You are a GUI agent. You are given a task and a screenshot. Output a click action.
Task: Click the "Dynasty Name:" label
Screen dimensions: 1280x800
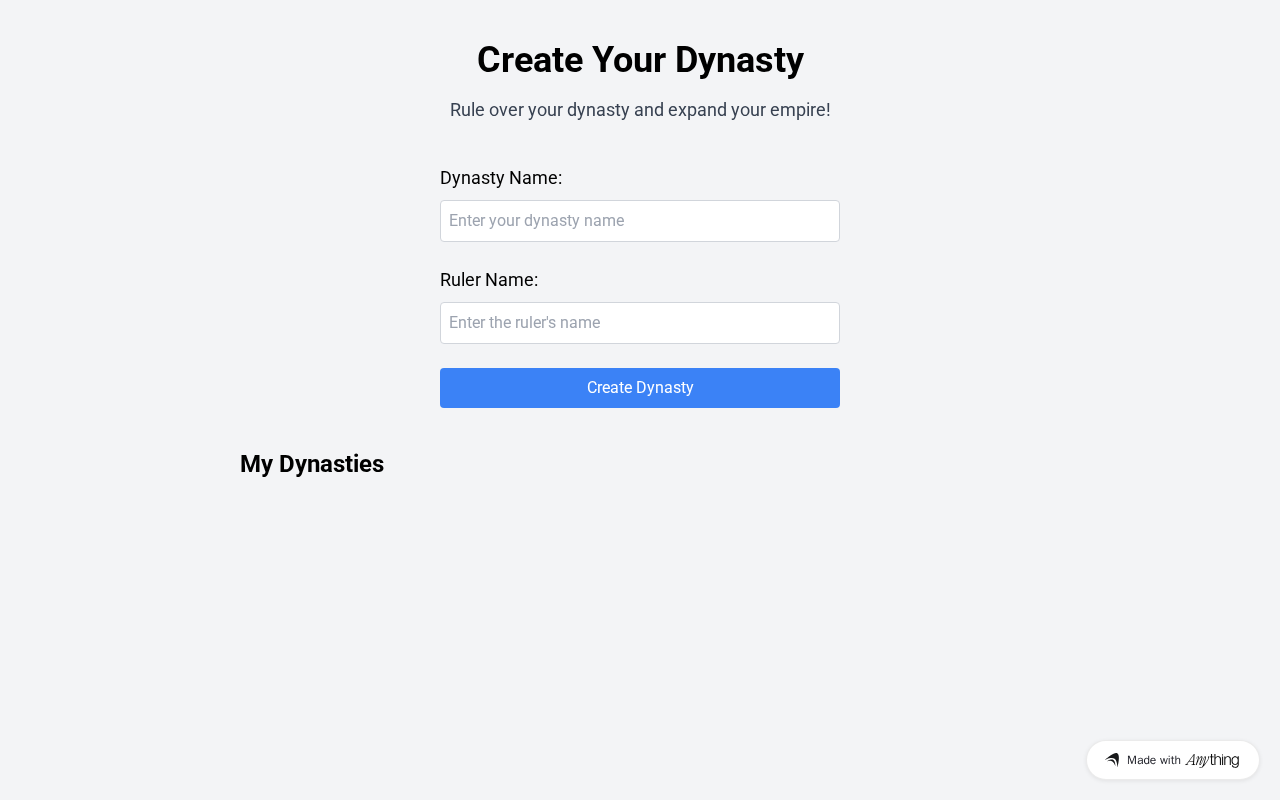[501, 178]
